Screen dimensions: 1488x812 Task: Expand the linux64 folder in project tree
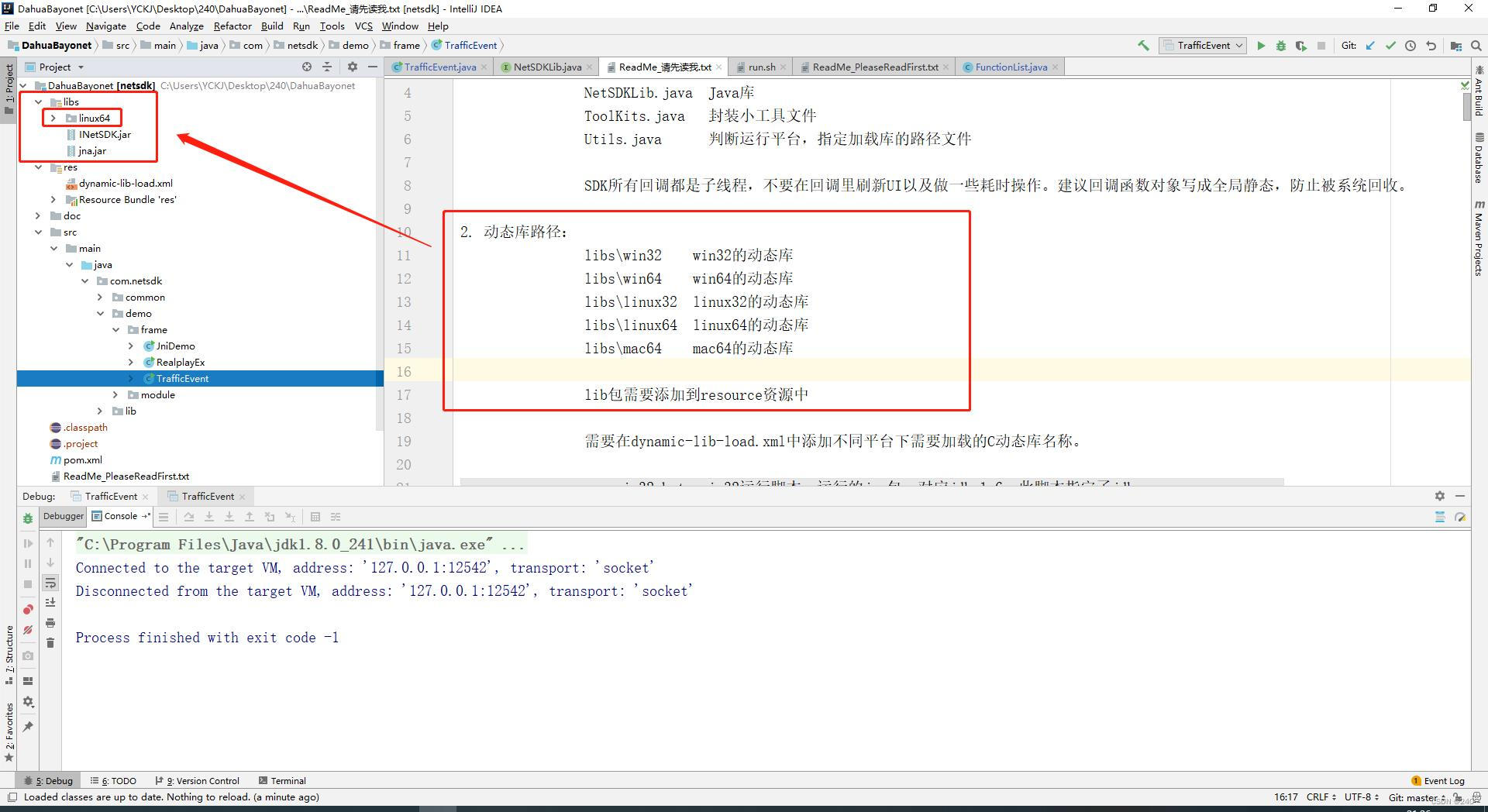(x=52, y=118)
